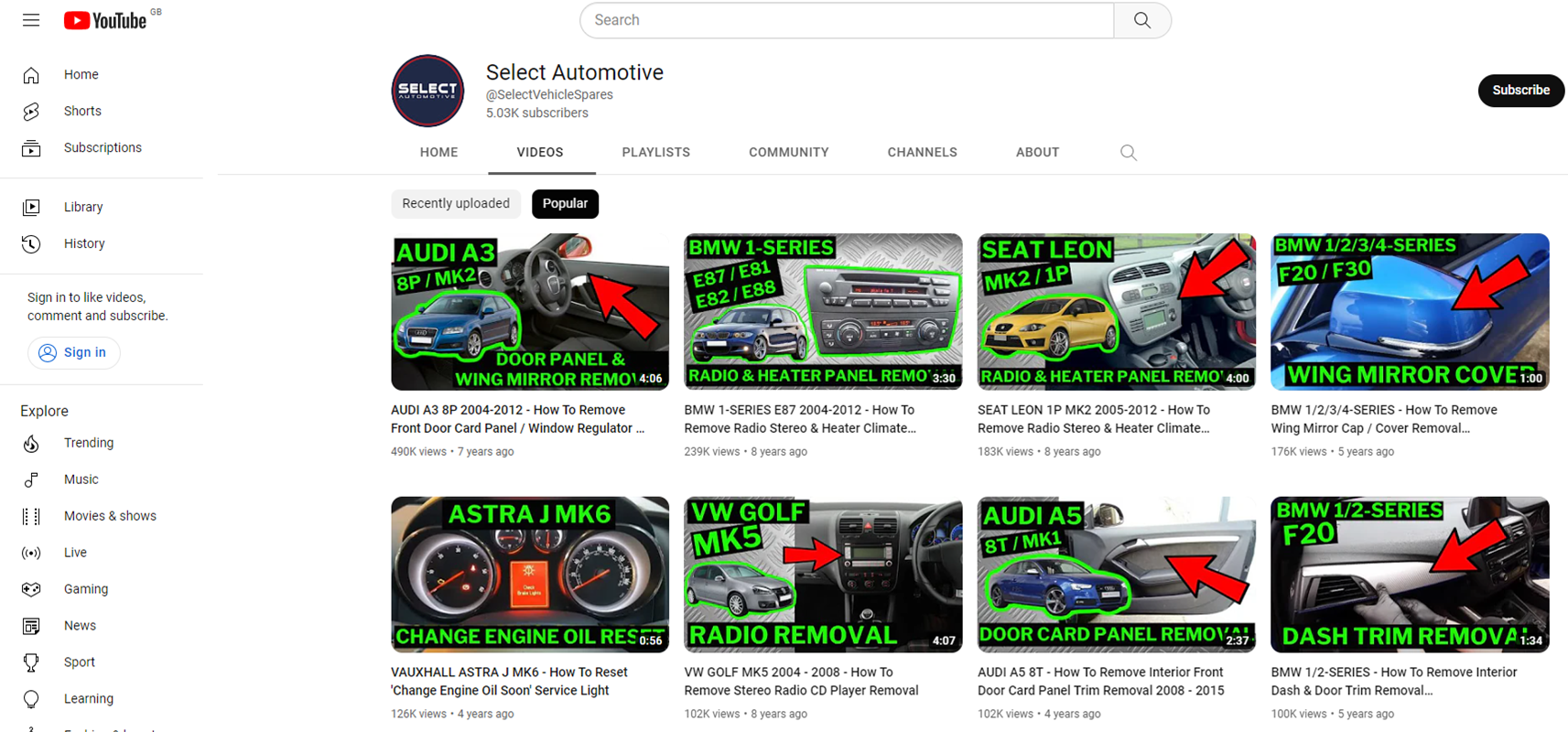Focus the YouTube search box
Viewport: 1568px width, 732px height.
click(847, 20)
